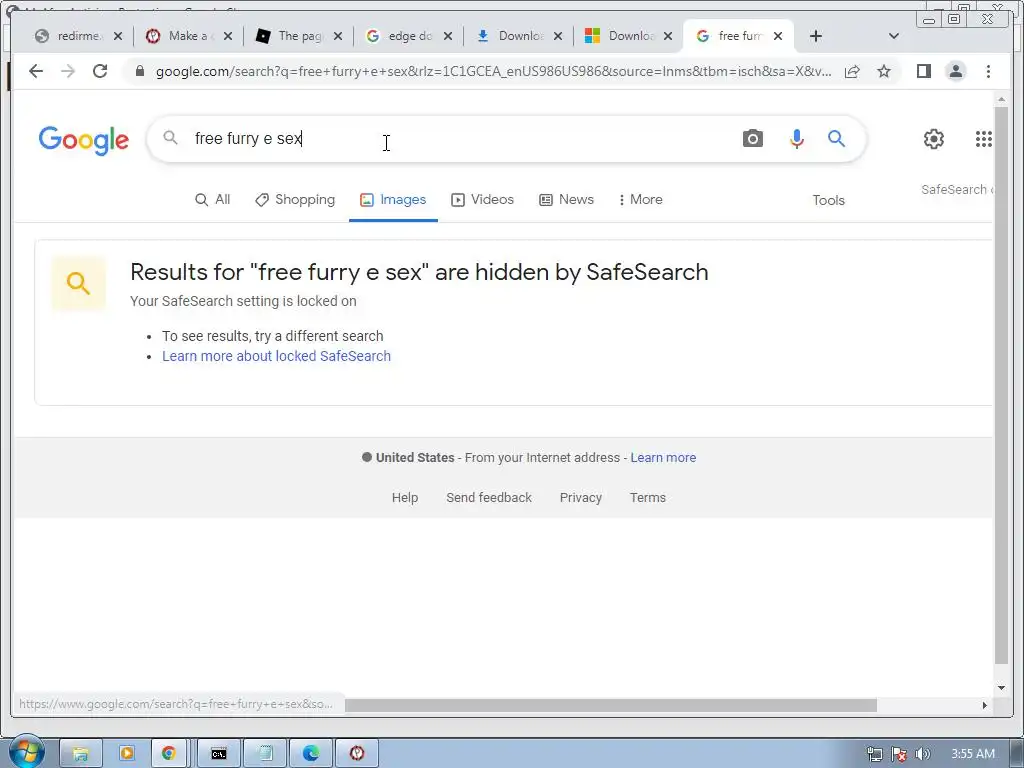Viewport: 1024px width, 768px height.
Task: Click Send feedback in the footer
Action: (489, 498)
